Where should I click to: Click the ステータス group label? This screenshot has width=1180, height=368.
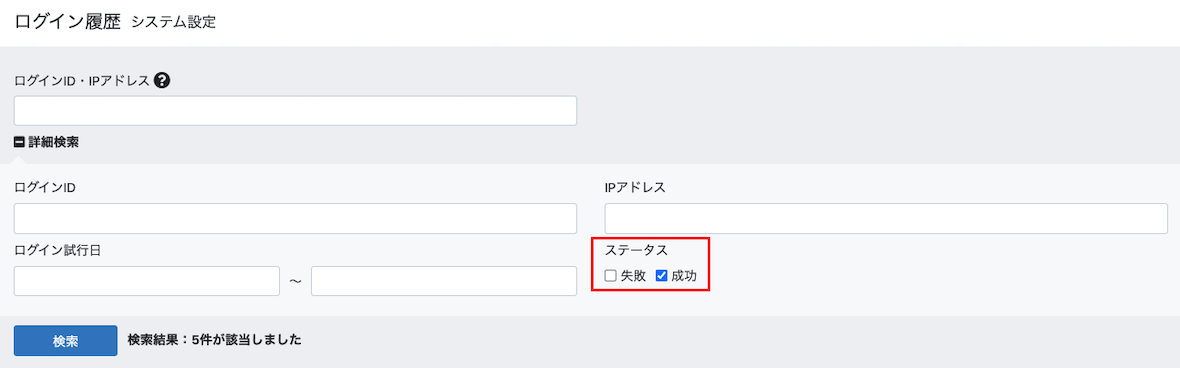click(x=636, y=251)
